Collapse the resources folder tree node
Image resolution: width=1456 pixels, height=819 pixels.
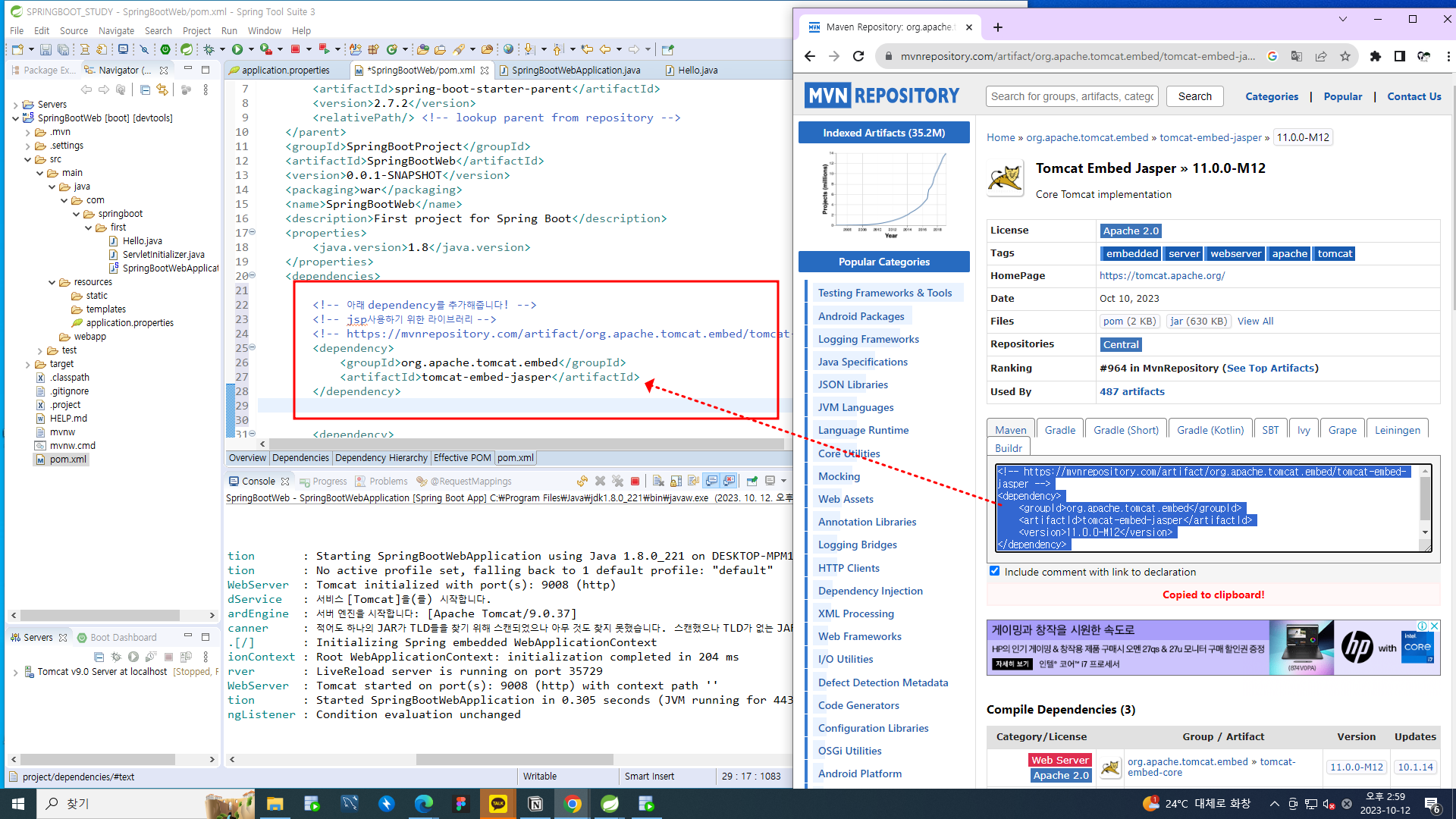52,282
